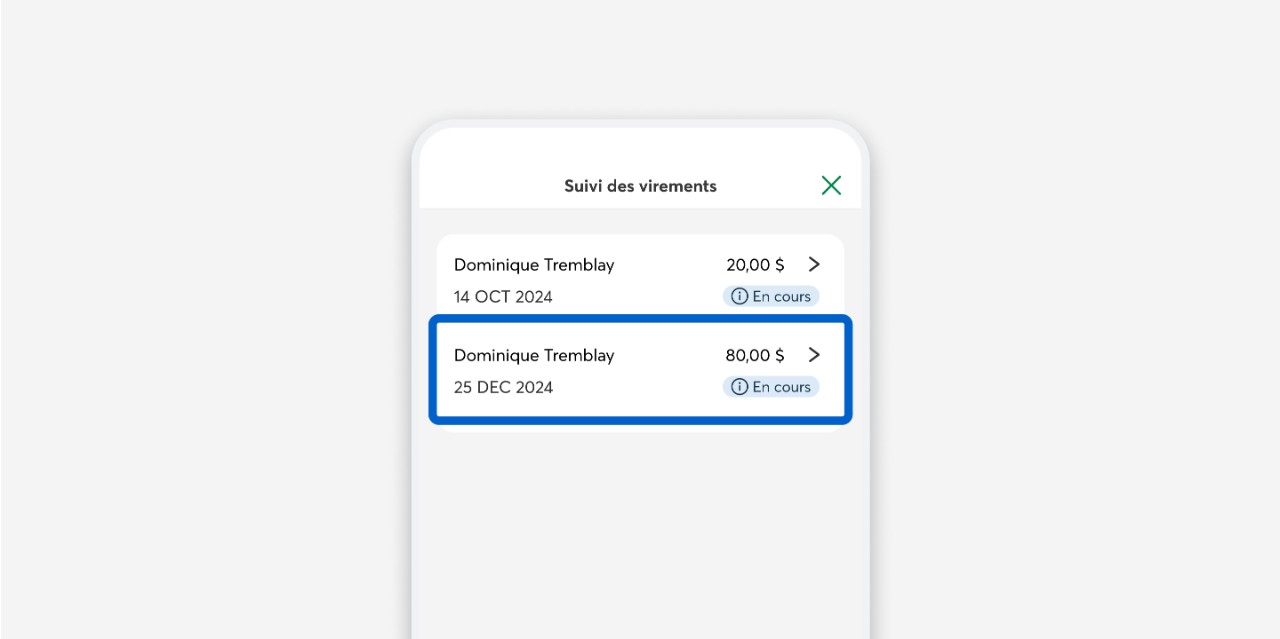Open the 20,00 $ transfer chevron

(814, 264)
